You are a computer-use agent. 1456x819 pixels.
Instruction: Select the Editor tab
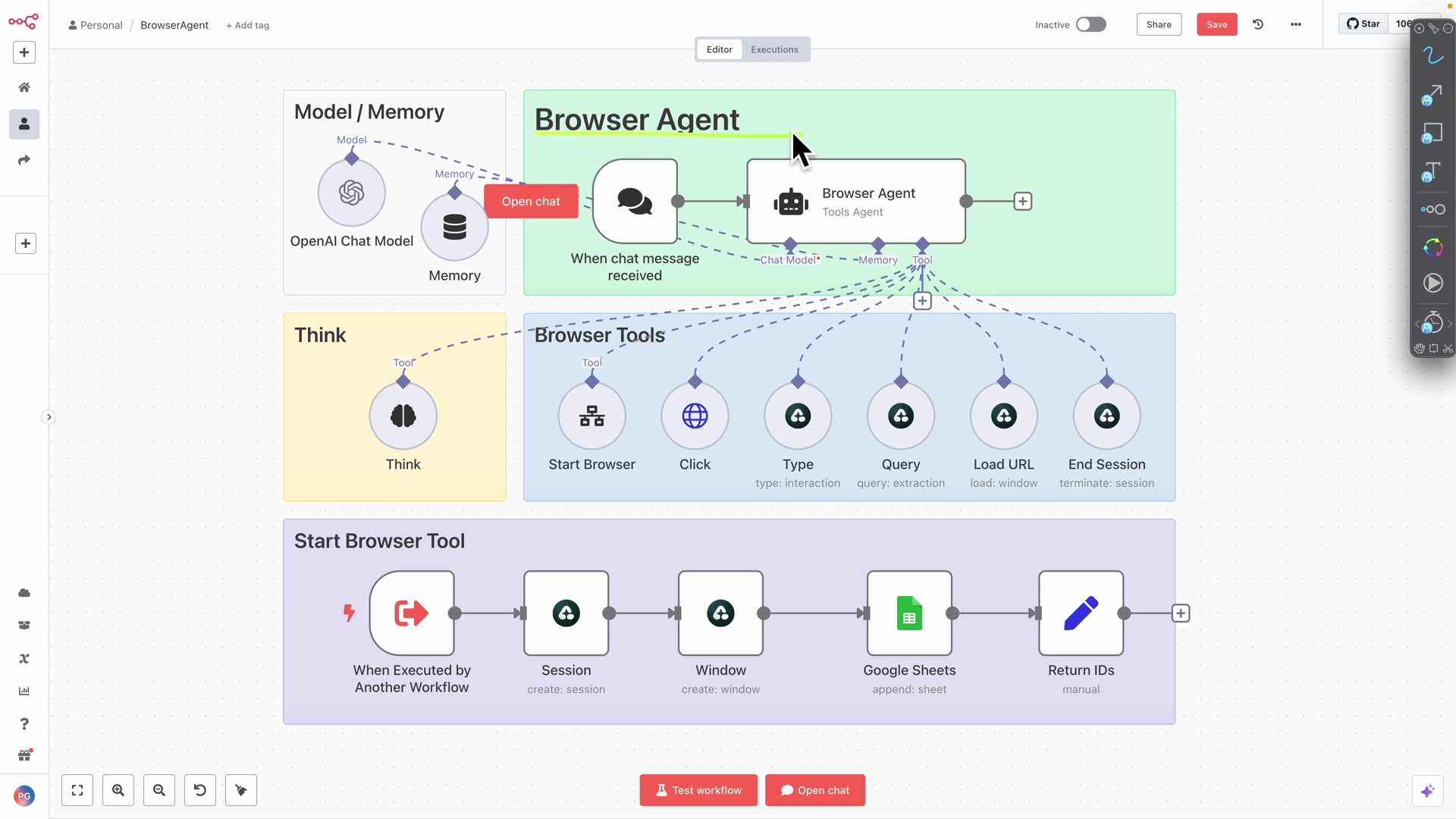(x=719, y=49)
